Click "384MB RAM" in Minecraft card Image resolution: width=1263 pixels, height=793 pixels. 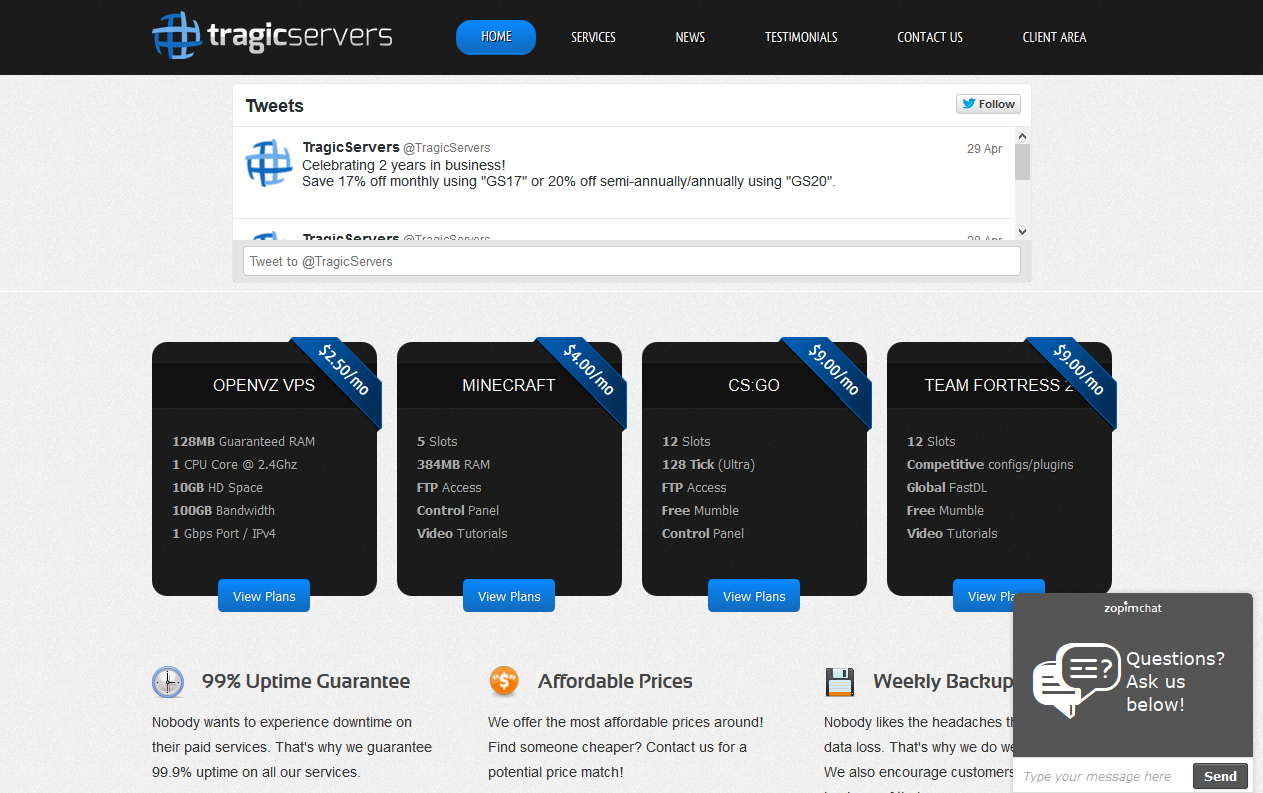(453, 464)
